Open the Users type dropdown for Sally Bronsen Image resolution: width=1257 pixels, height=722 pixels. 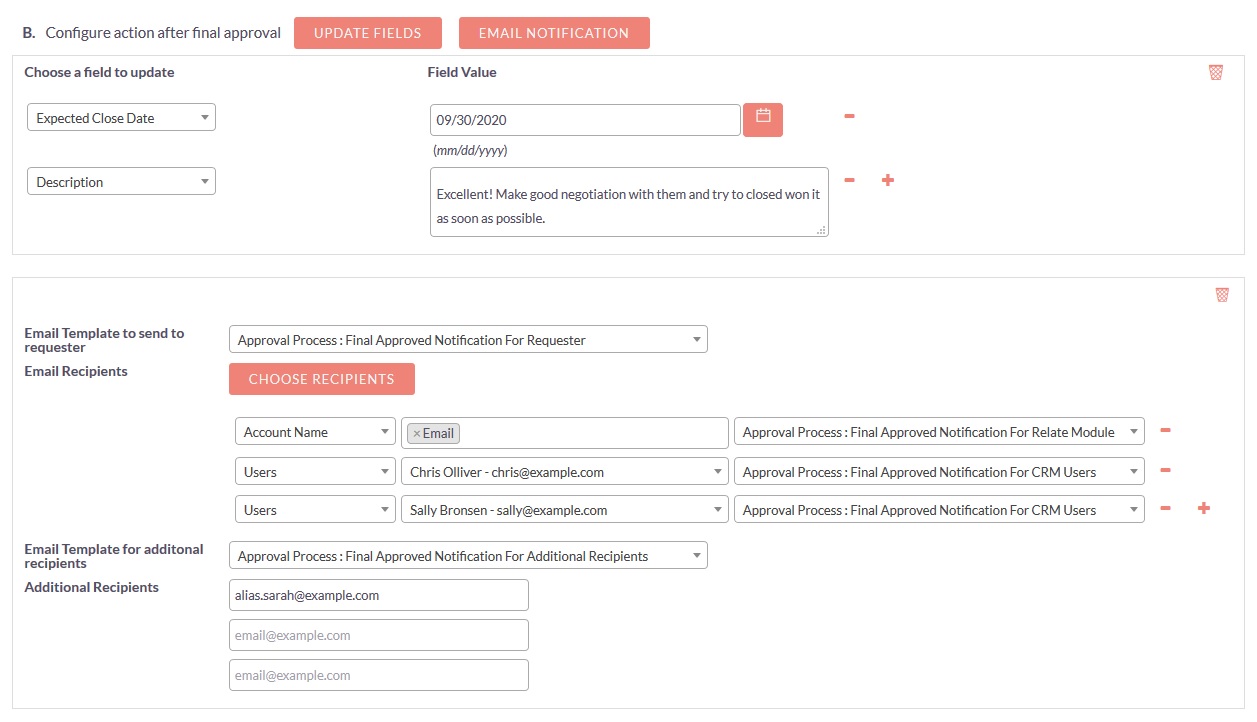315,510
